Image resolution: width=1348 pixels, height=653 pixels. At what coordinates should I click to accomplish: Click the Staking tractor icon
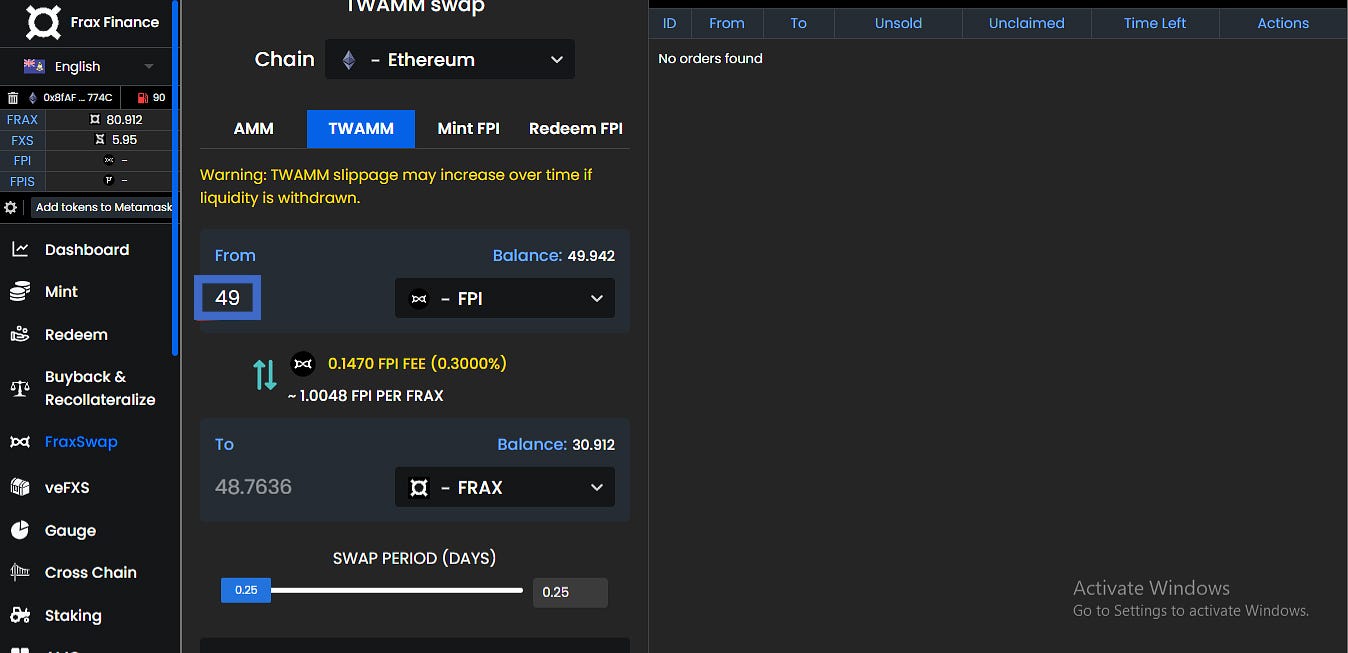click(x=20, y=615)
